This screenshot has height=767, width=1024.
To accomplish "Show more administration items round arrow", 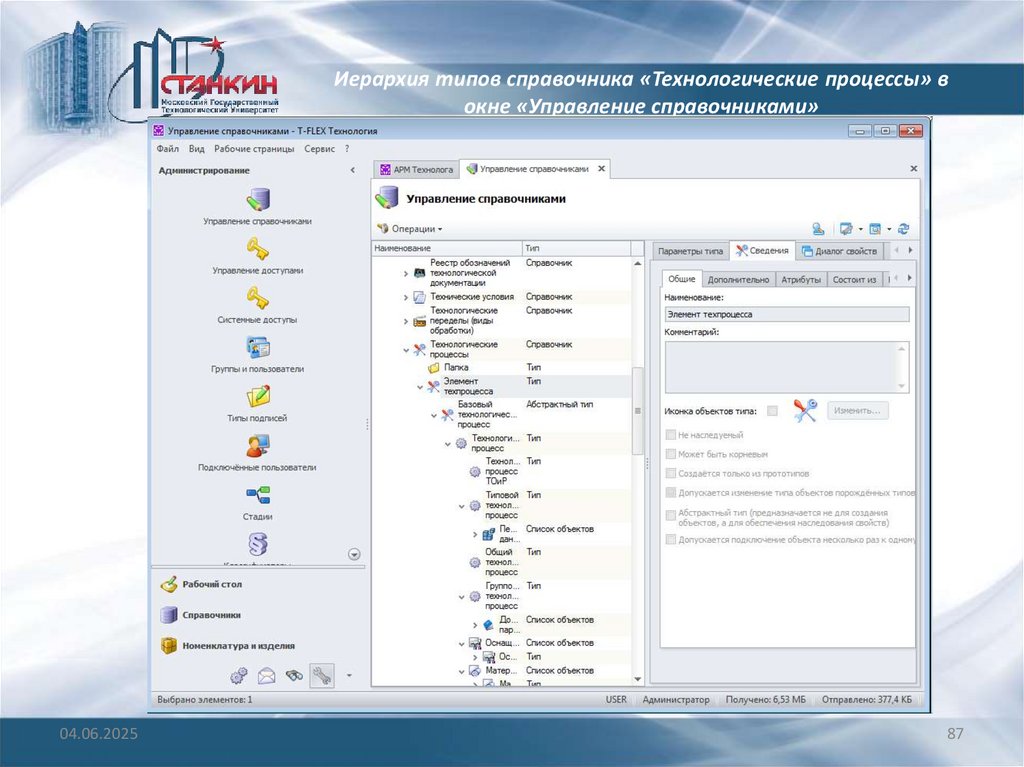I will (354, 554).
